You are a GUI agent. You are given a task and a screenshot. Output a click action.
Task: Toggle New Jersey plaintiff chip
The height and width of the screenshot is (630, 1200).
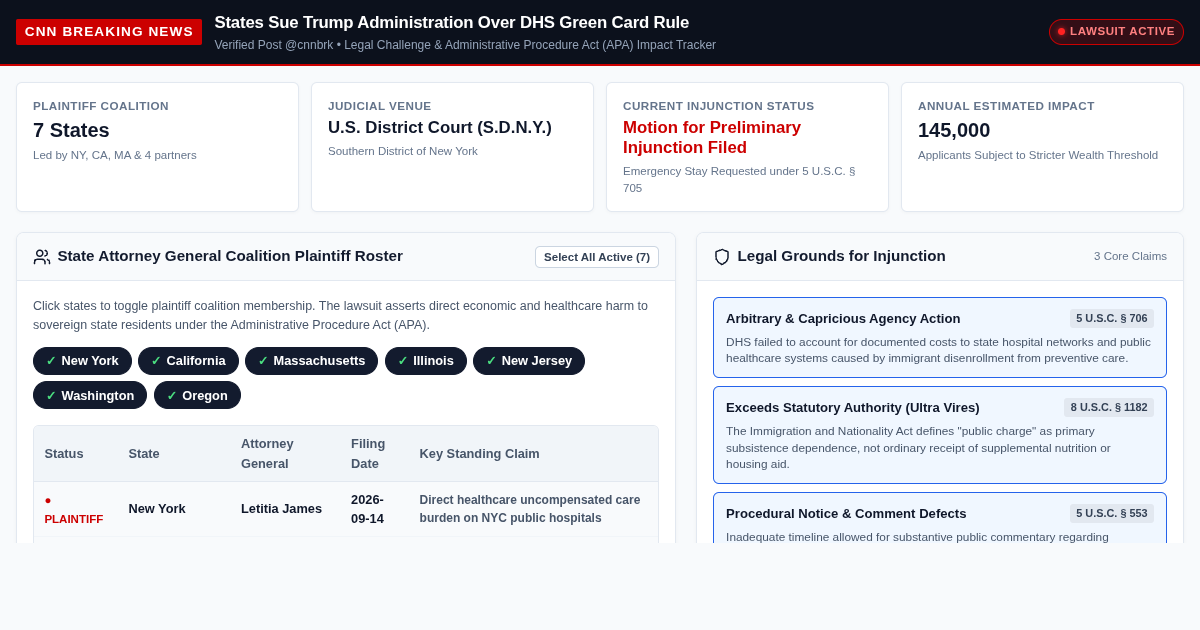pos(529,361)
